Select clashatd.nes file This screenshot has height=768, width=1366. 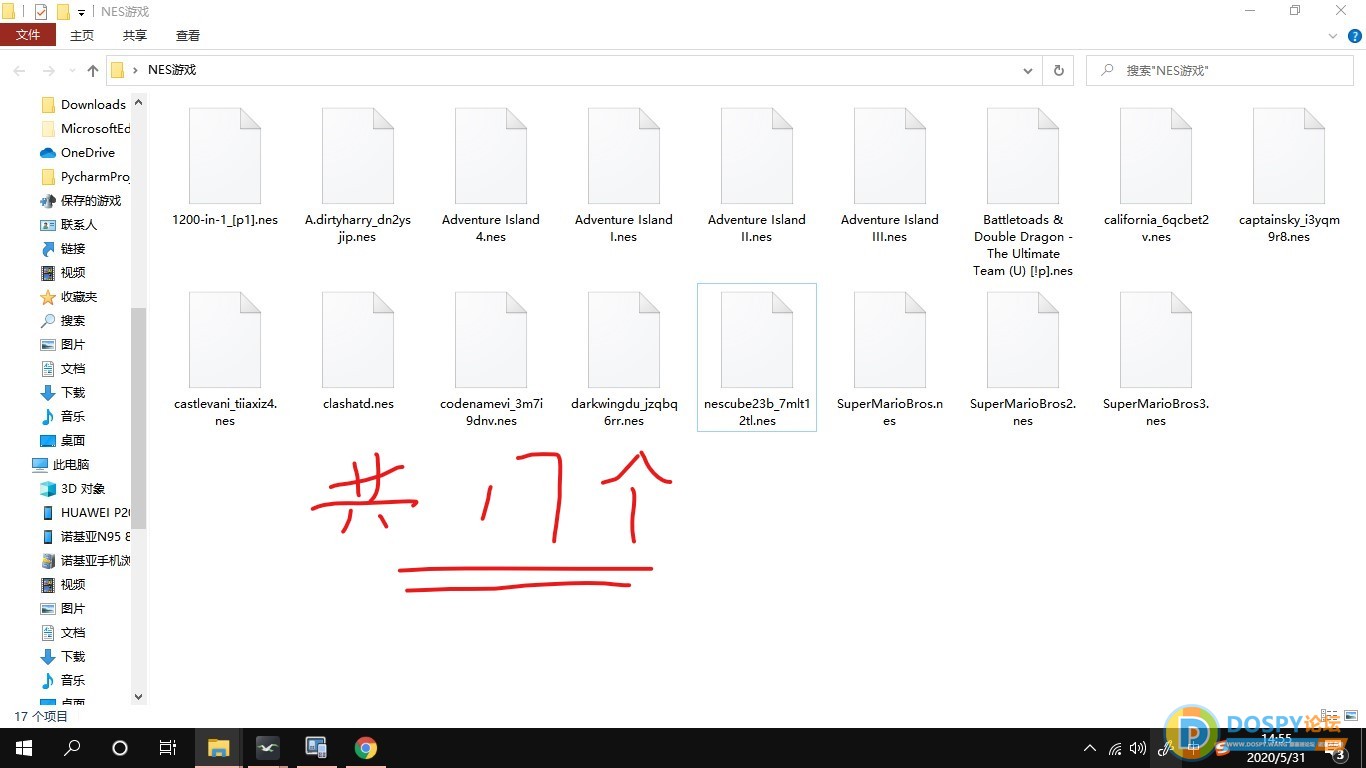point(358,352)
